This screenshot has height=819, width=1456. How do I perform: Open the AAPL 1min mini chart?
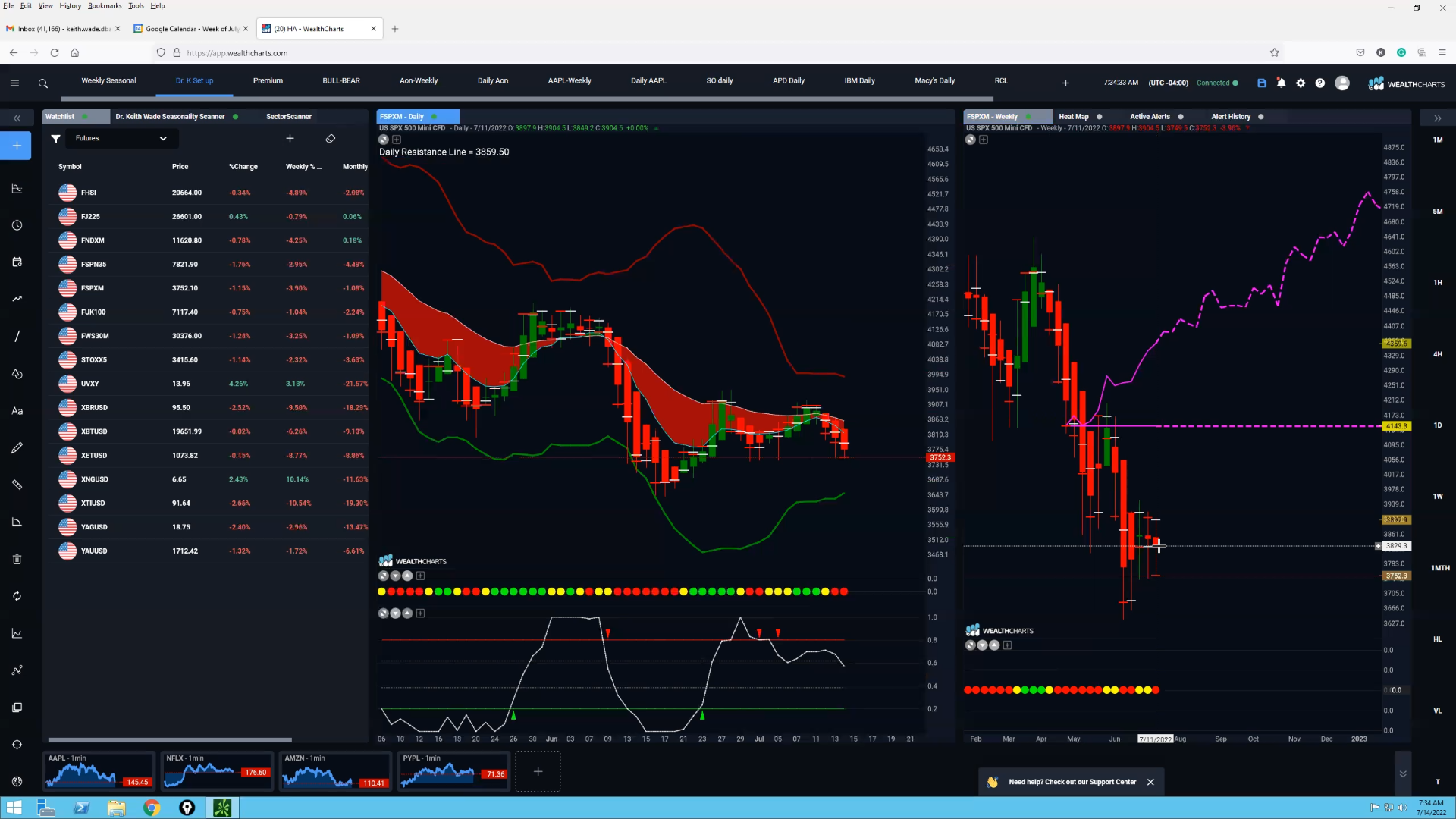[x=99, y=771]
